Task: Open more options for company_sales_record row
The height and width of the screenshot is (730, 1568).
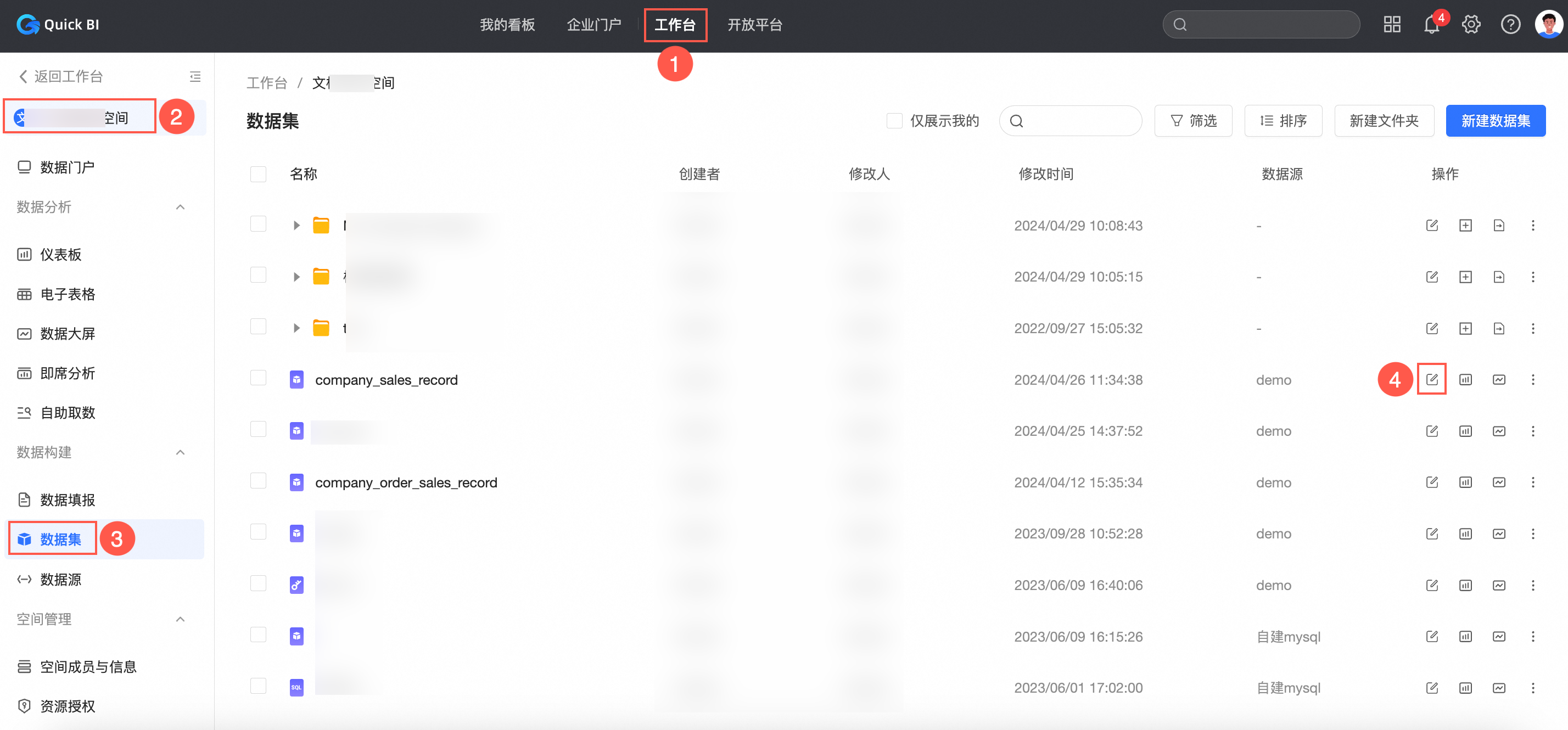Action: point(1533,380)
